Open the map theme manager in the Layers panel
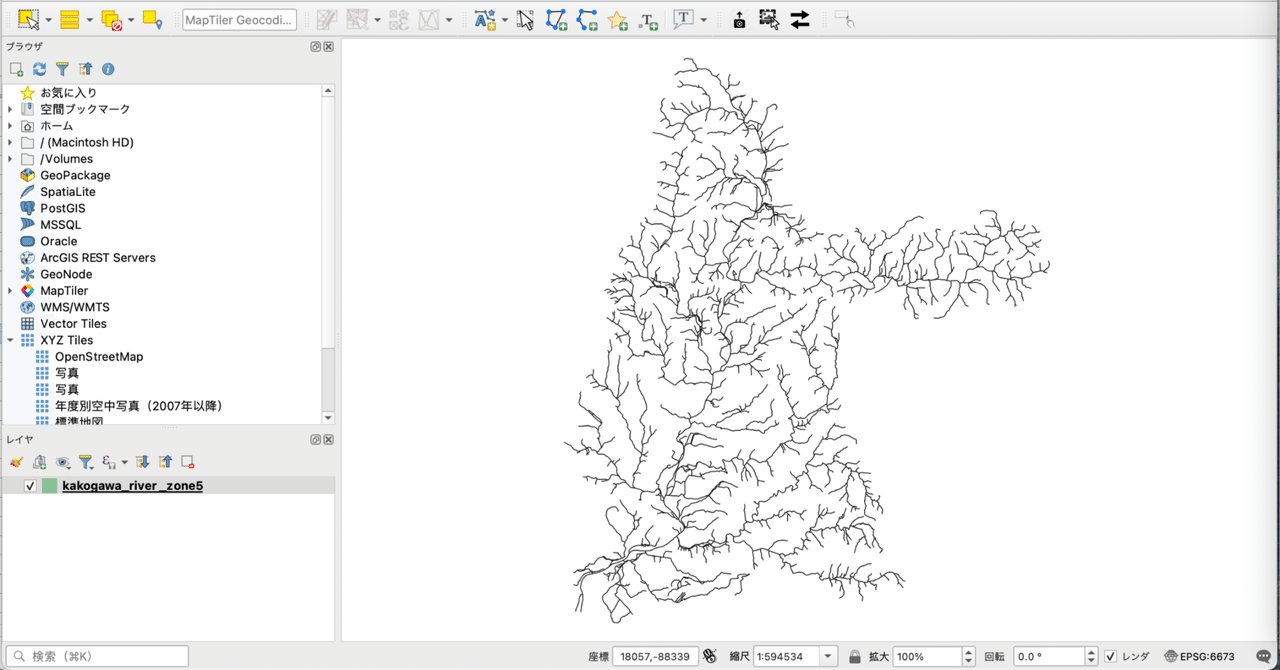The width and height of the screenshot is (1280, 670). click(x=63, y=462)
